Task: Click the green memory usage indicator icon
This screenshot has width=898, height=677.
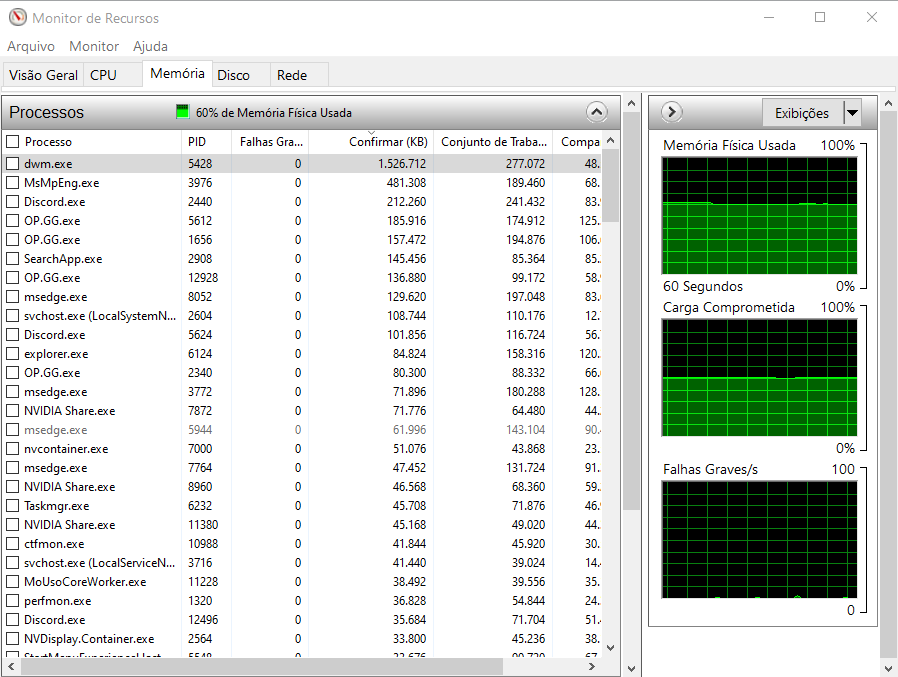Action: coord(182,112)
